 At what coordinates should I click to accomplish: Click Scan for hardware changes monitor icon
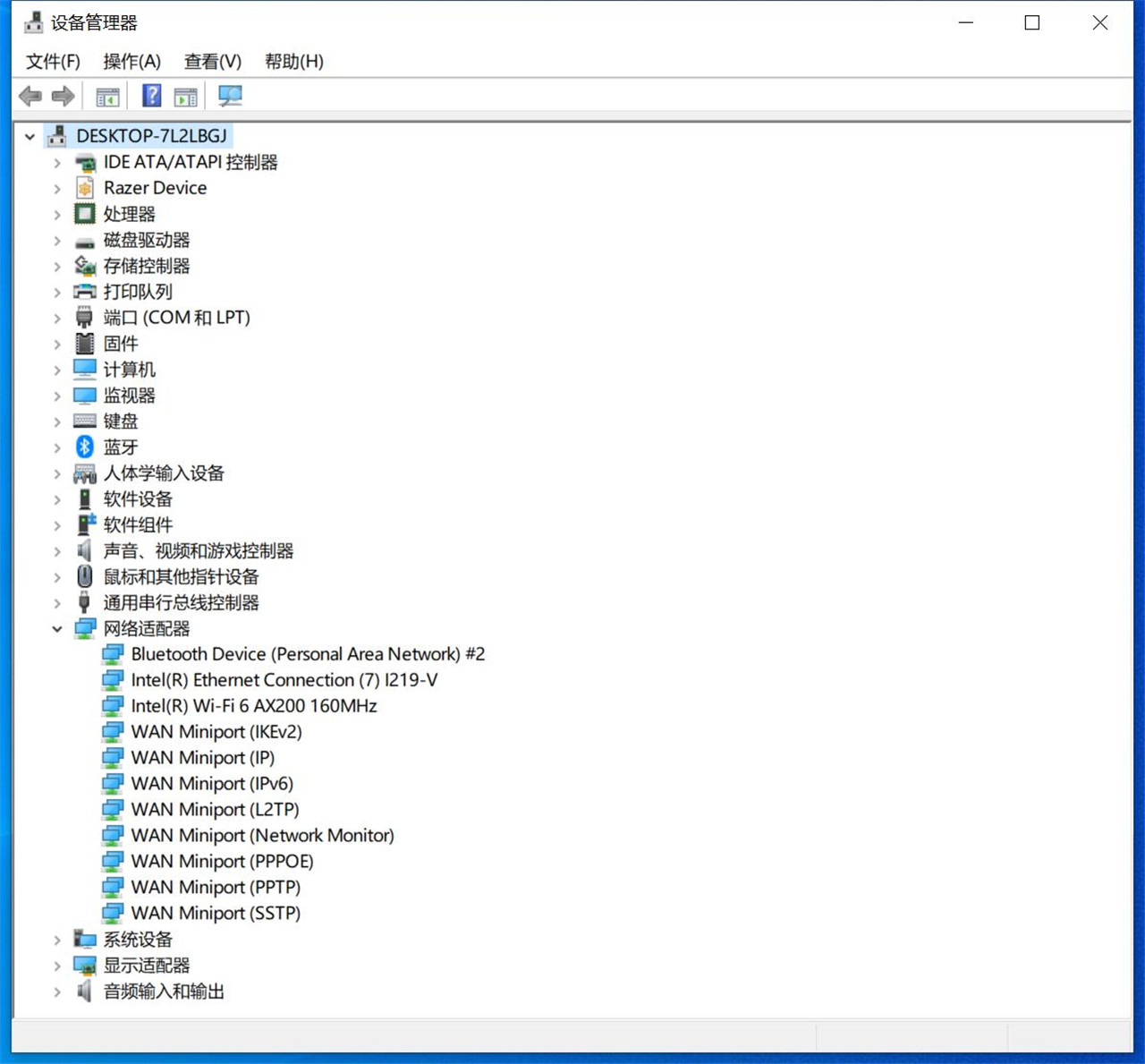(230, 96)
